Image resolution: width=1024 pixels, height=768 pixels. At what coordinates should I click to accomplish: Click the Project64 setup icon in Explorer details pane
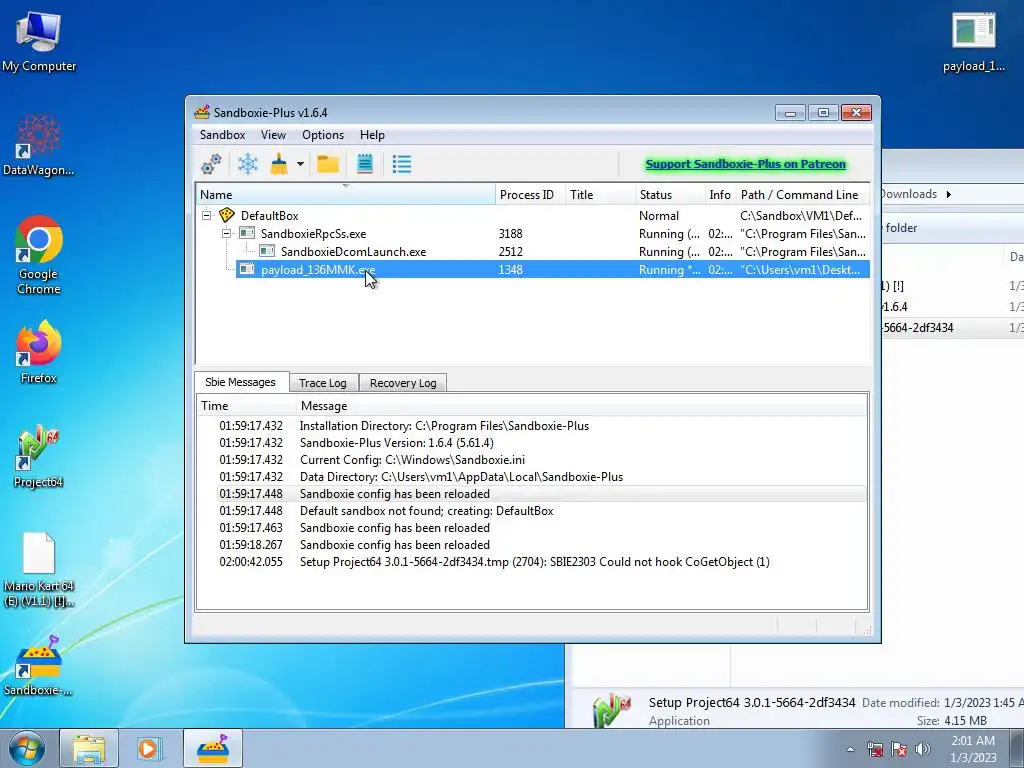pyautogui.click(x=612, y=711)
